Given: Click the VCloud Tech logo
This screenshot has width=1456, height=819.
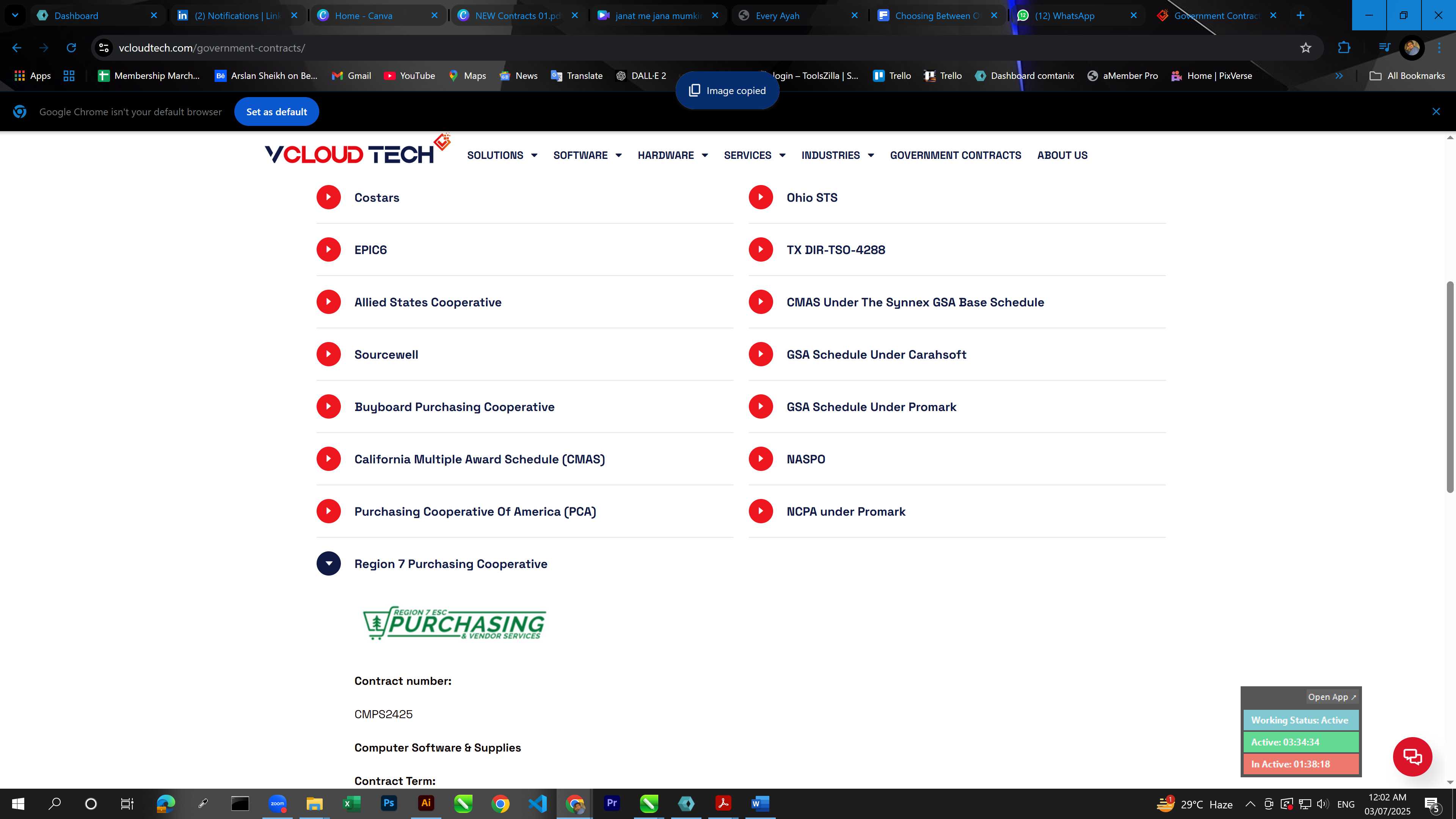Looking at the screenshot, I should tap(357, 150).
